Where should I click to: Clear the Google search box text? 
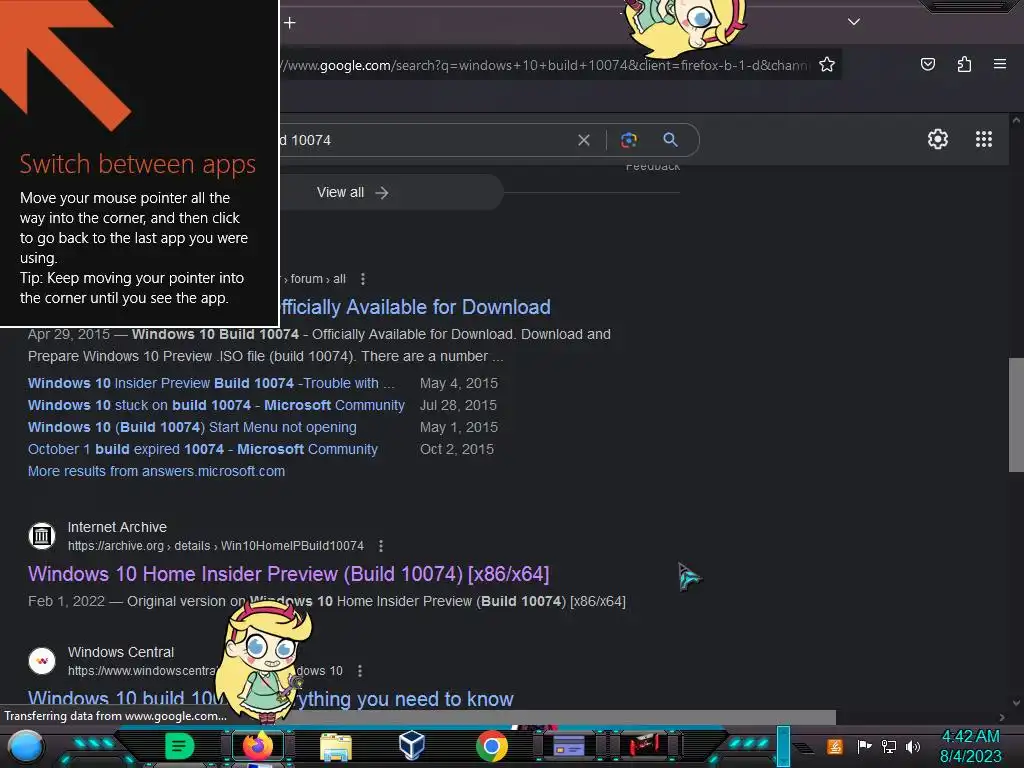(x=584, y=140)
